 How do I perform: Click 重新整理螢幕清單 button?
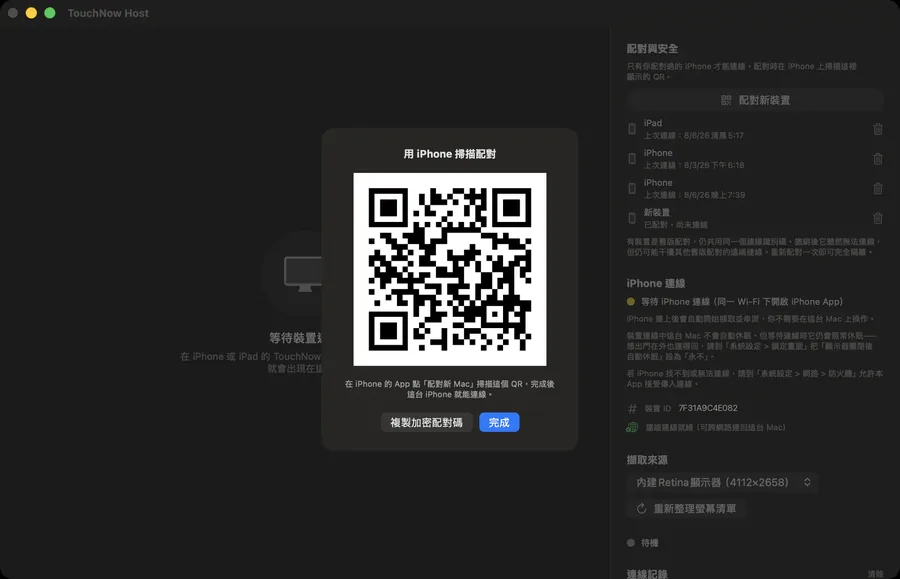[686, 509]
